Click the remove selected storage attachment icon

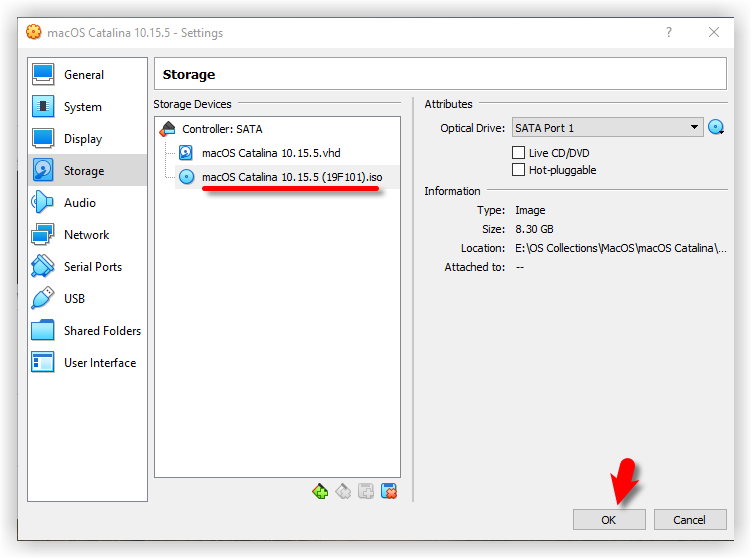point(389,491)
